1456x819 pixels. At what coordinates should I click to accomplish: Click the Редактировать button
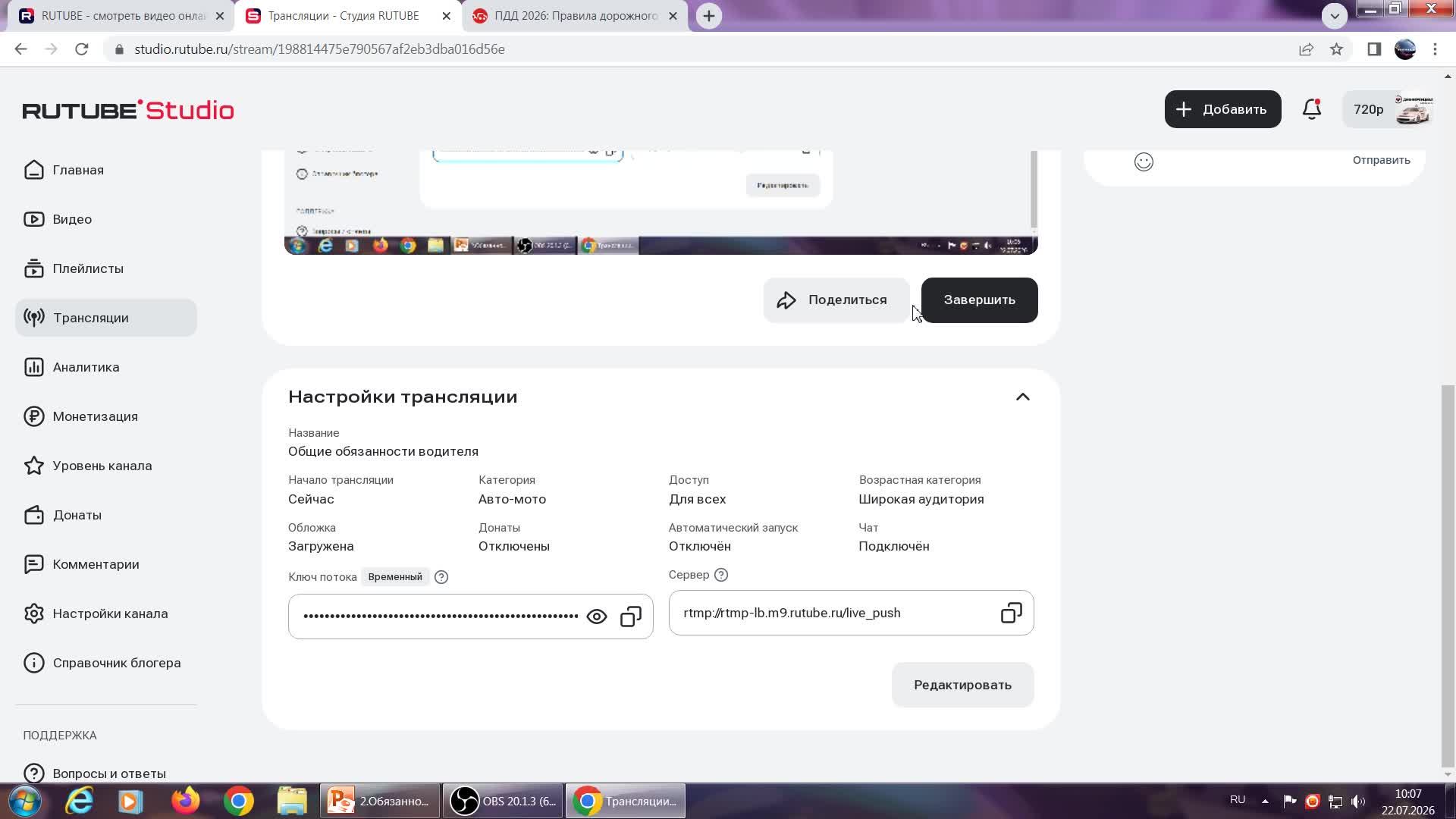pos(962,685)
